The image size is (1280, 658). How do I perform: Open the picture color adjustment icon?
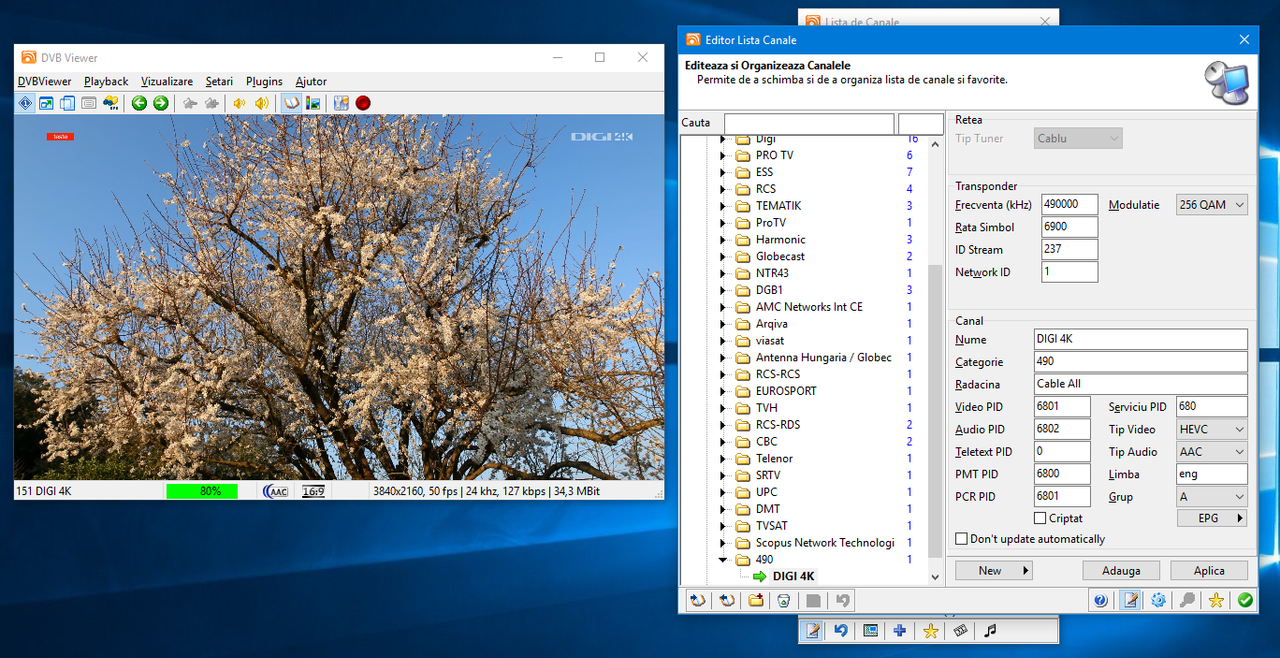coord(313,103)
